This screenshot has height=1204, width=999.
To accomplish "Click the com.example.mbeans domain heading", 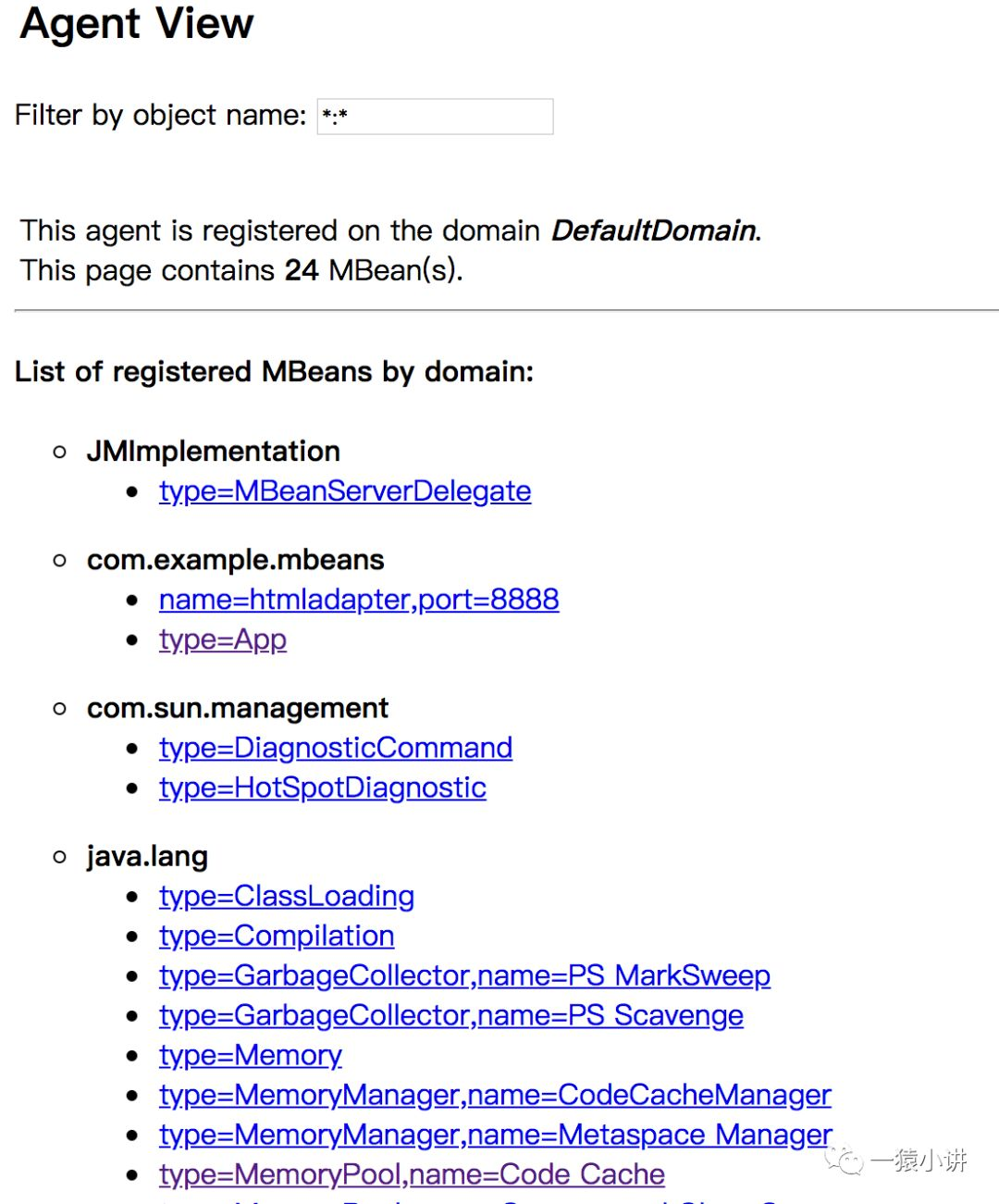I will pos(235,560).
